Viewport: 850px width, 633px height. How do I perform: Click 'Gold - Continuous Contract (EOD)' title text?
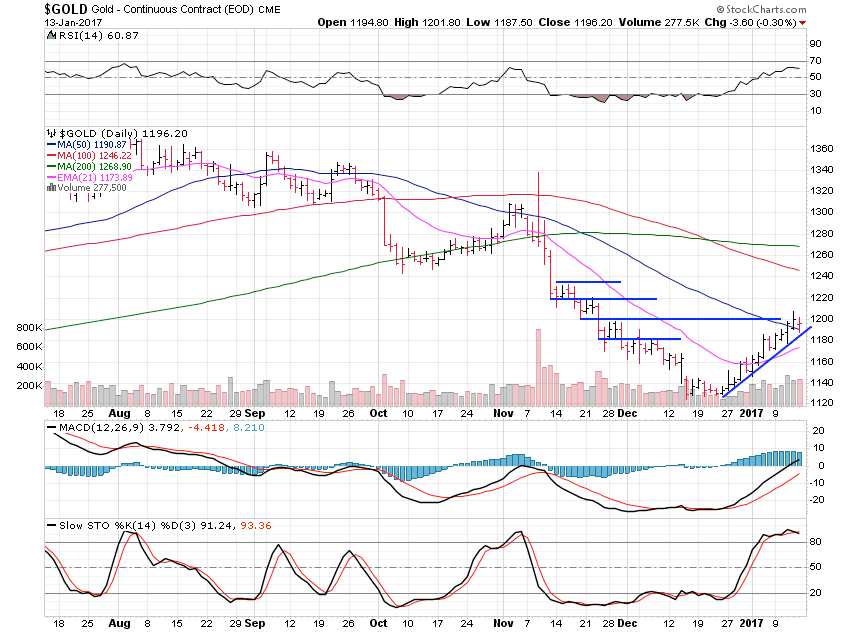(x=172, y=9)
